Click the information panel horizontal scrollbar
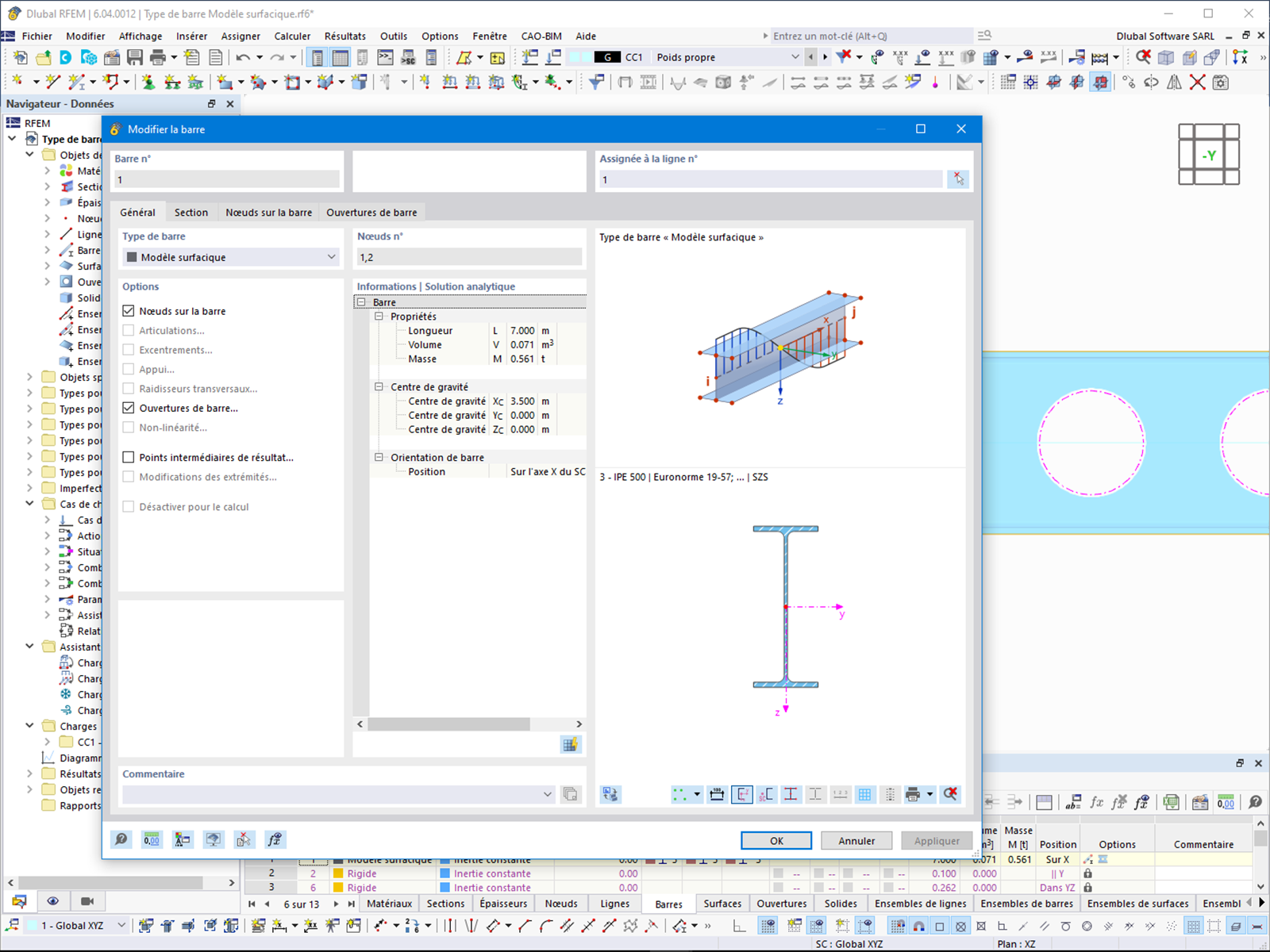This screenshot has width=1270, height=952. [x=449, y=724]
